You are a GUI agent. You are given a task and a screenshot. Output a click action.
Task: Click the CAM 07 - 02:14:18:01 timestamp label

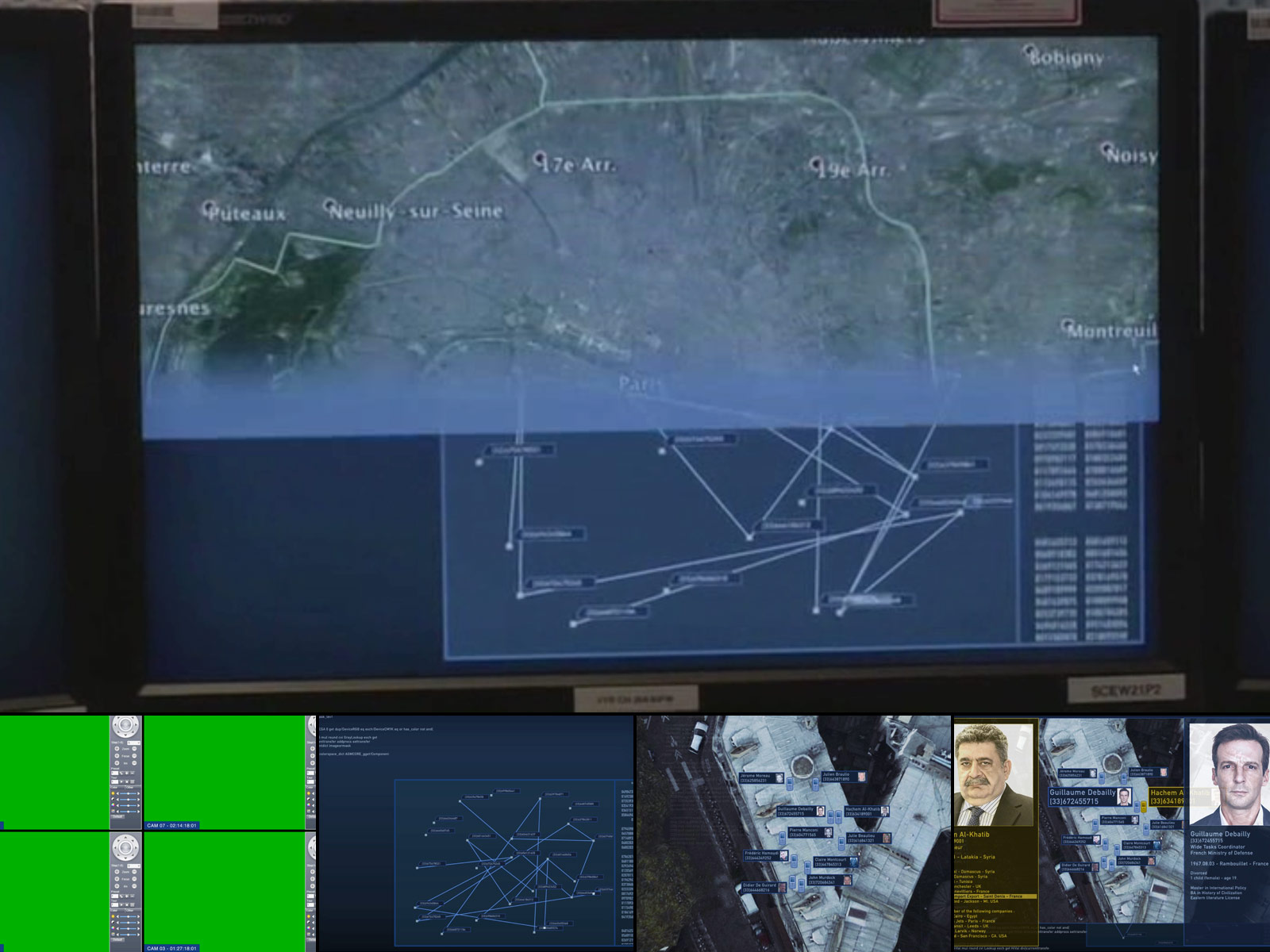coord(171,826)
